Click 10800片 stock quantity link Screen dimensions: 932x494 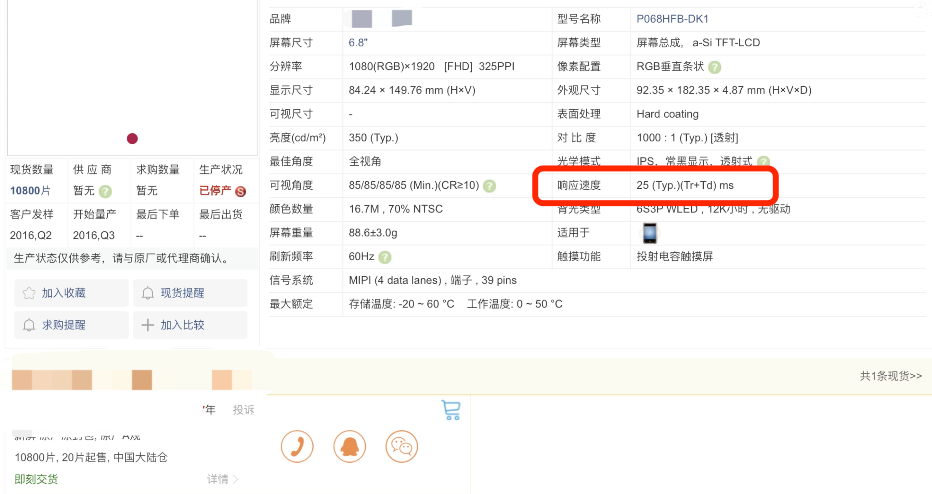[x=30, y=191]
